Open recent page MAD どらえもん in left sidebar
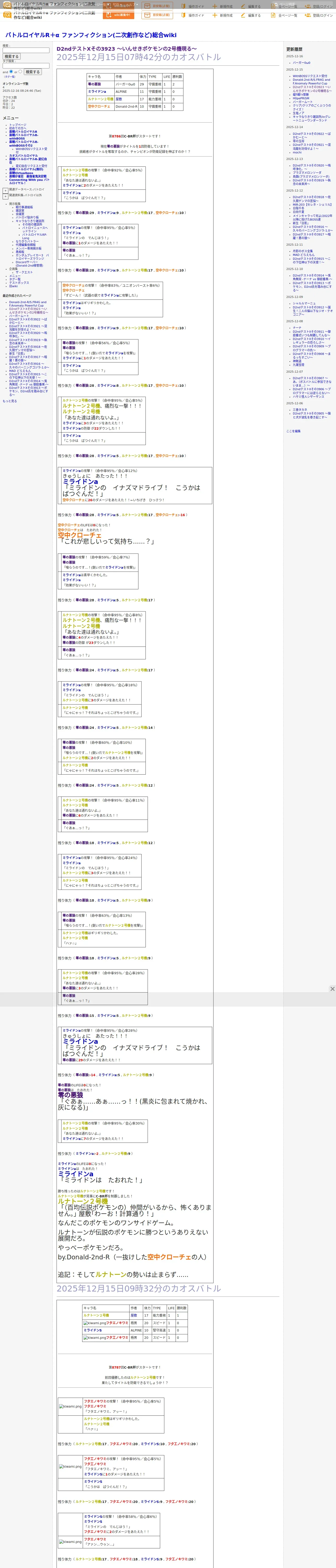 point(21,370)
